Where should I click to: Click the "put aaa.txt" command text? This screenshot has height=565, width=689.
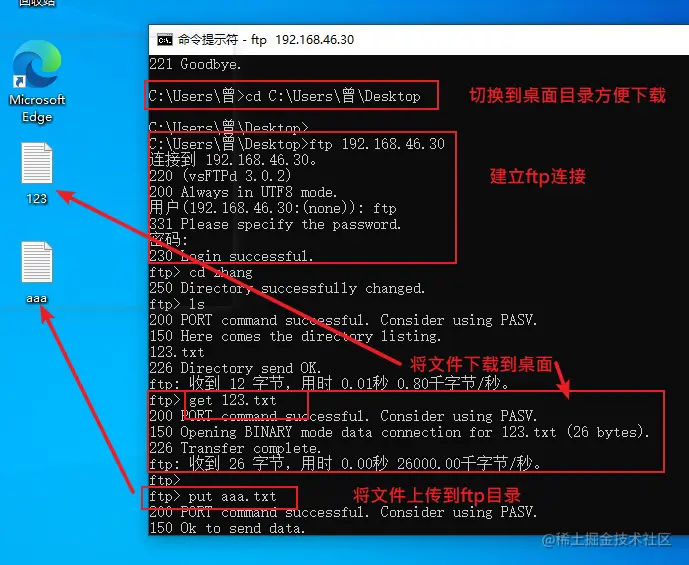tap(232, 496)
